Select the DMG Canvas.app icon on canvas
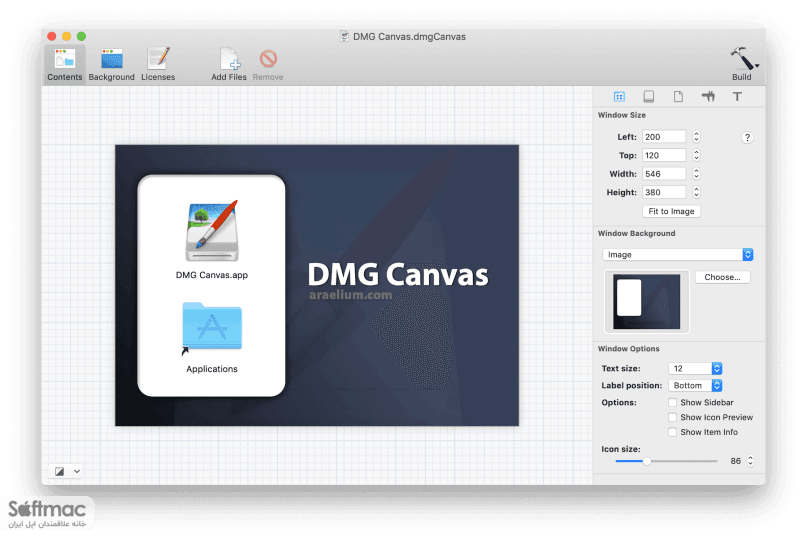The width and height of the screenshot is (807, 540). 212,231
